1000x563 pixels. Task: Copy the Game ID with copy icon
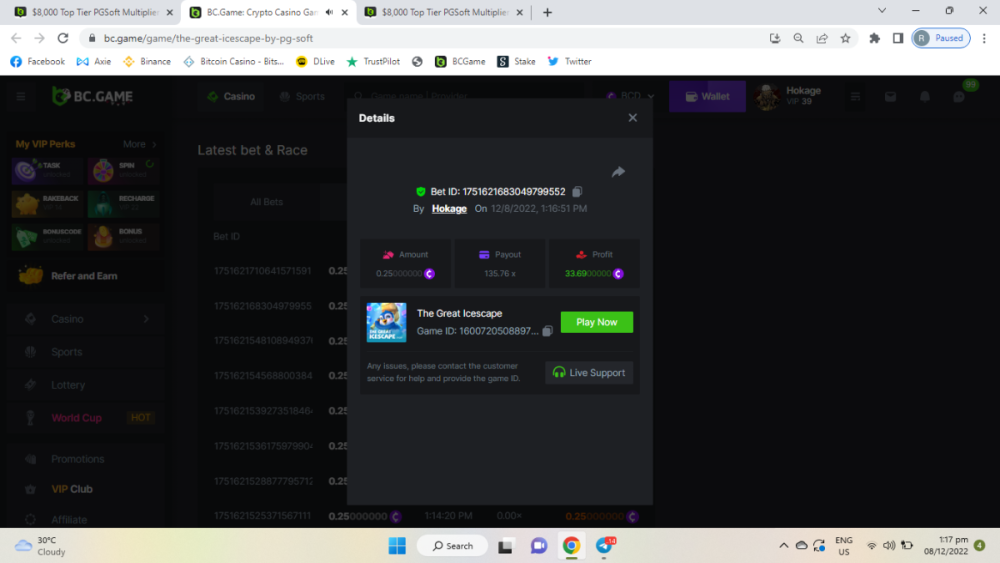[547, 331]
